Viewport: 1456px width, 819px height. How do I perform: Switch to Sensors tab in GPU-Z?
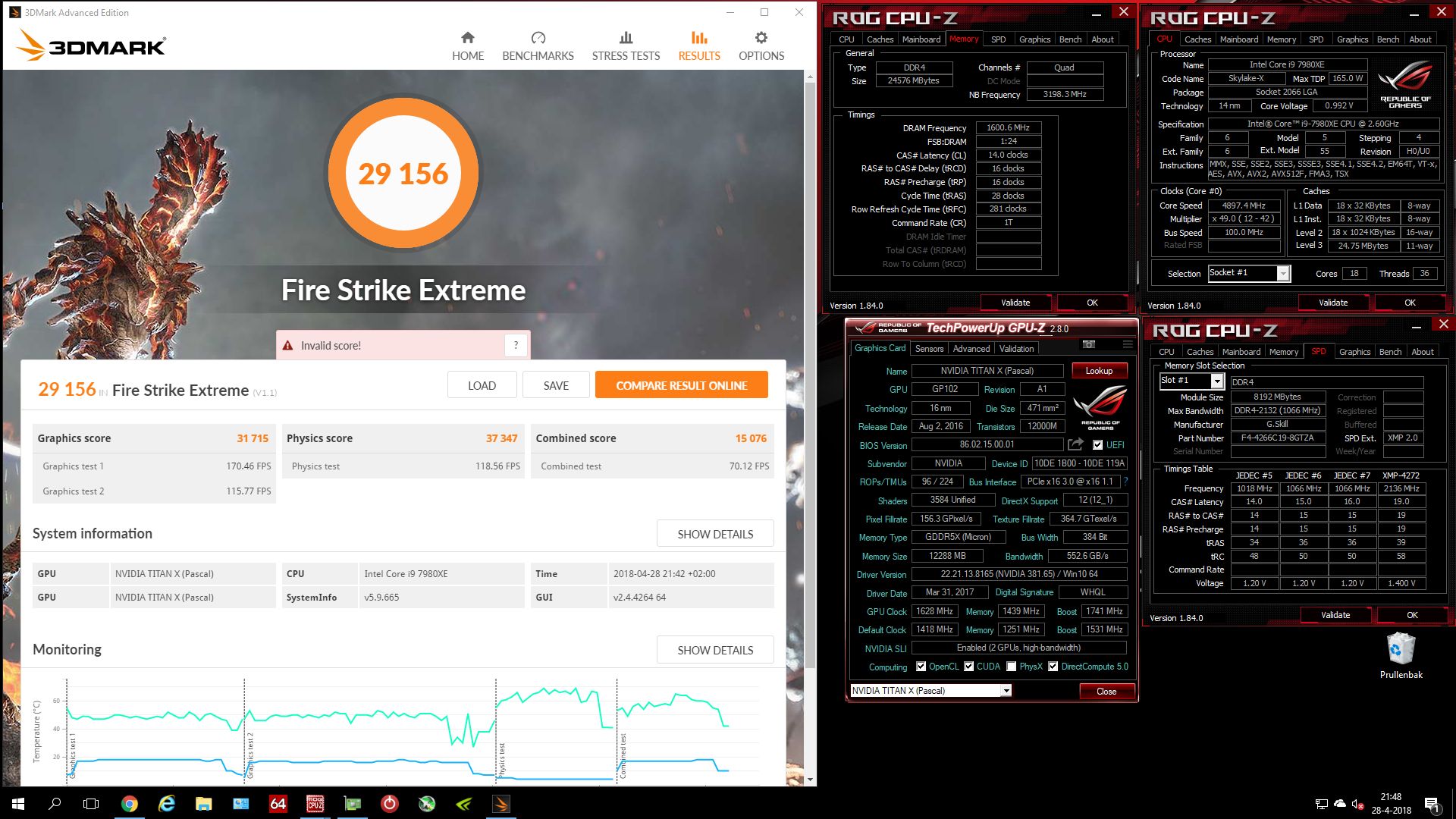(x=929, y=349)
